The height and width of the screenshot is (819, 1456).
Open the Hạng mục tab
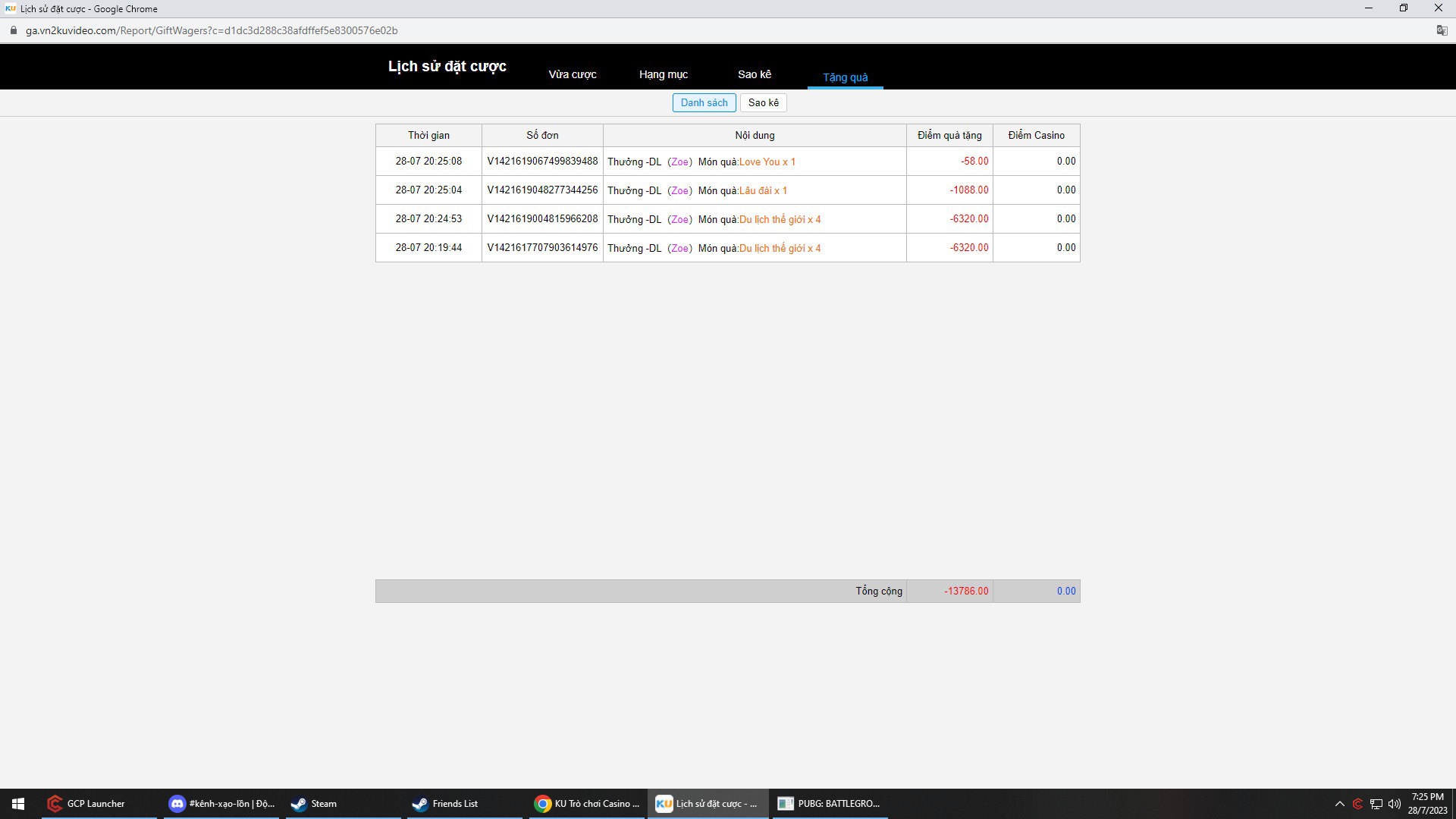coord(663,74)
